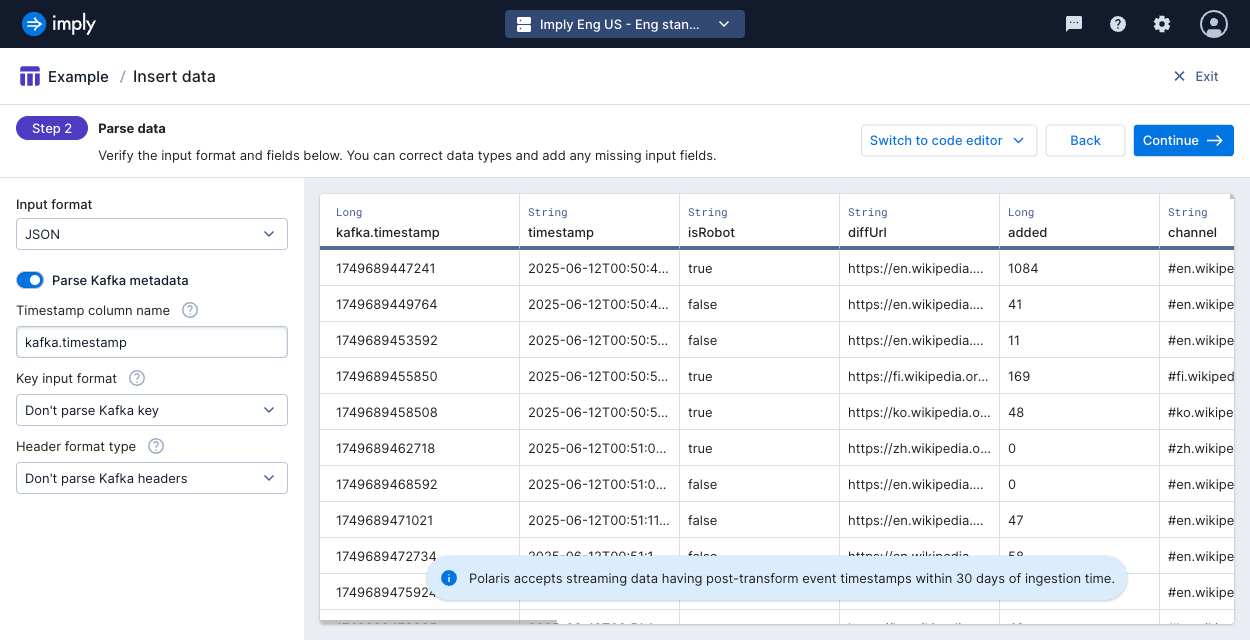Click the server icon in project selector
The width and height of the screenshot is (1250, 640).
click(x=523, y=24)
